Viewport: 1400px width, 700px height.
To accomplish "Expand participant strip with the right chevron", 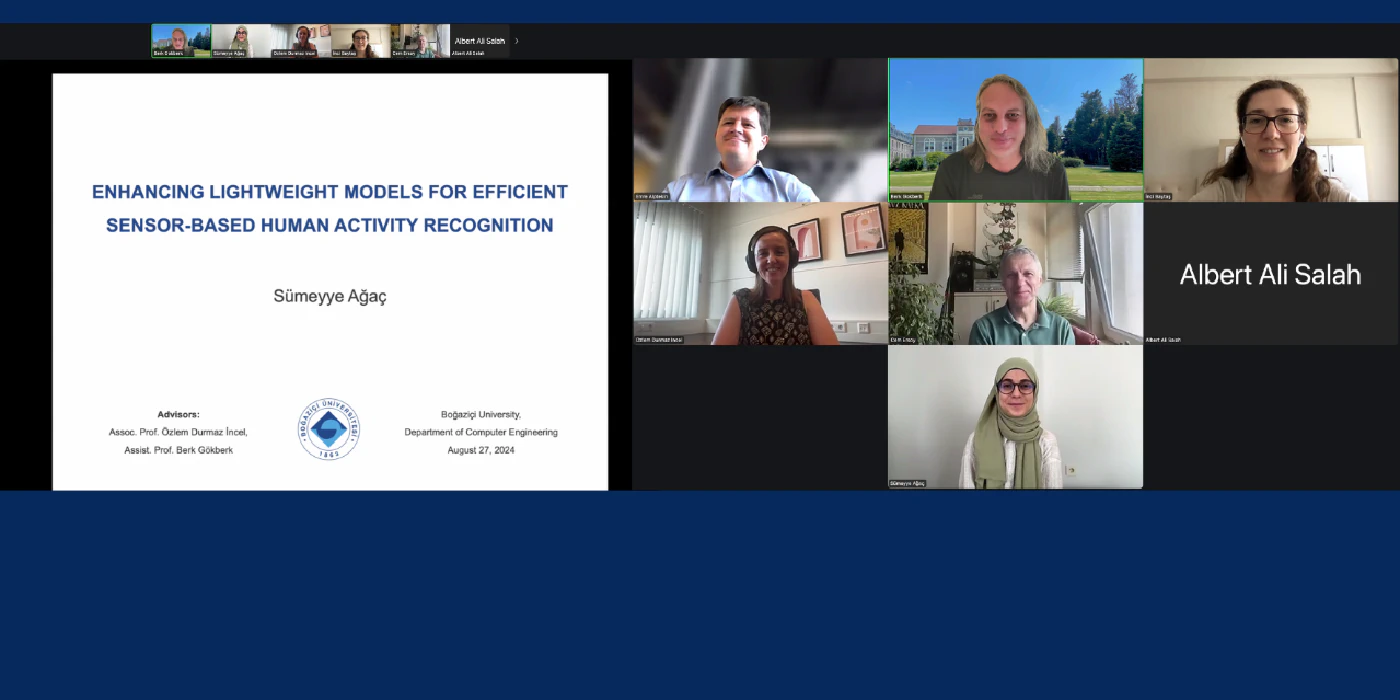I will coord(517,41).
